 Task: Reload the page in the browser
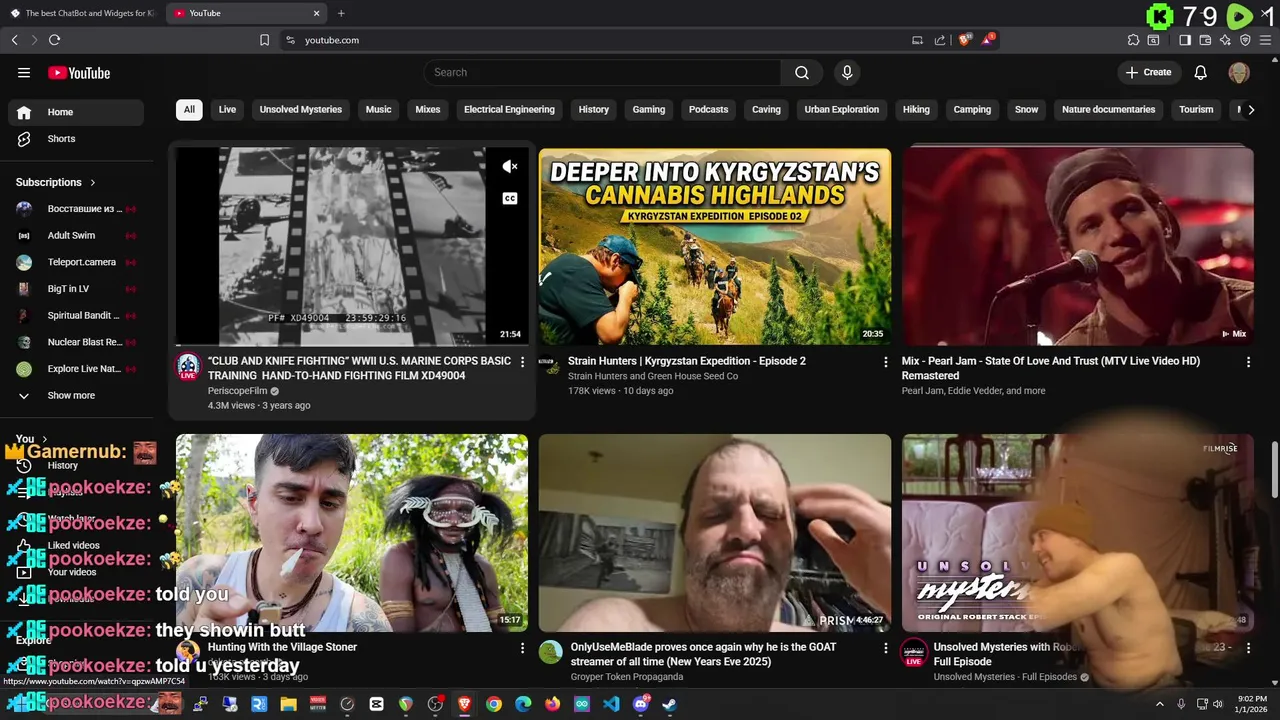[54, 40]
